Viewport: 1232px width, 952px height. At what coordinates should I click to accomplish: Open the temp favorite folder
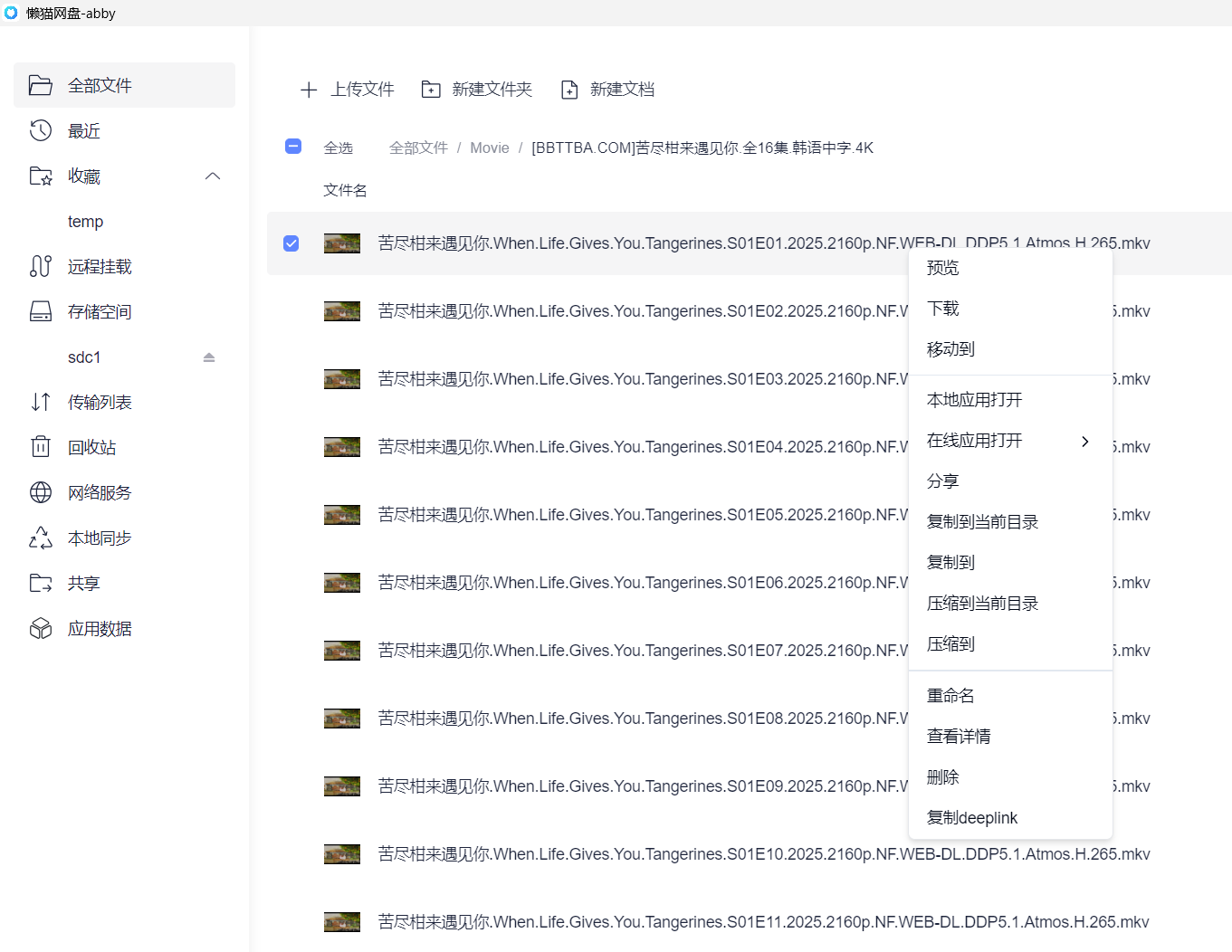[85, 222]
